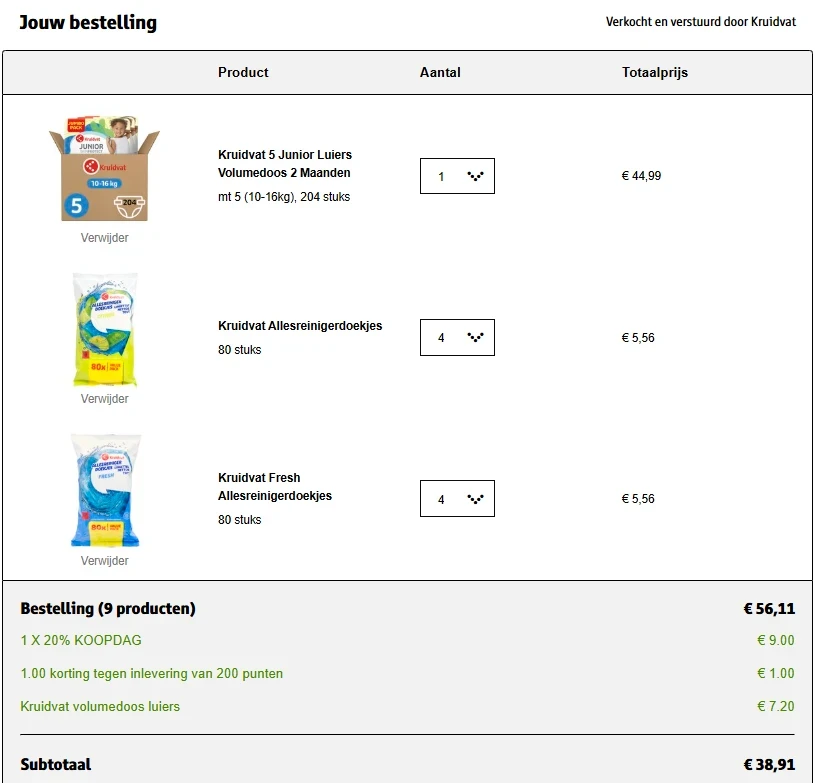Click the yellow Allesreinigerdoekjes product image
This screenshot has height=783, width=815.
click(104, 330)
